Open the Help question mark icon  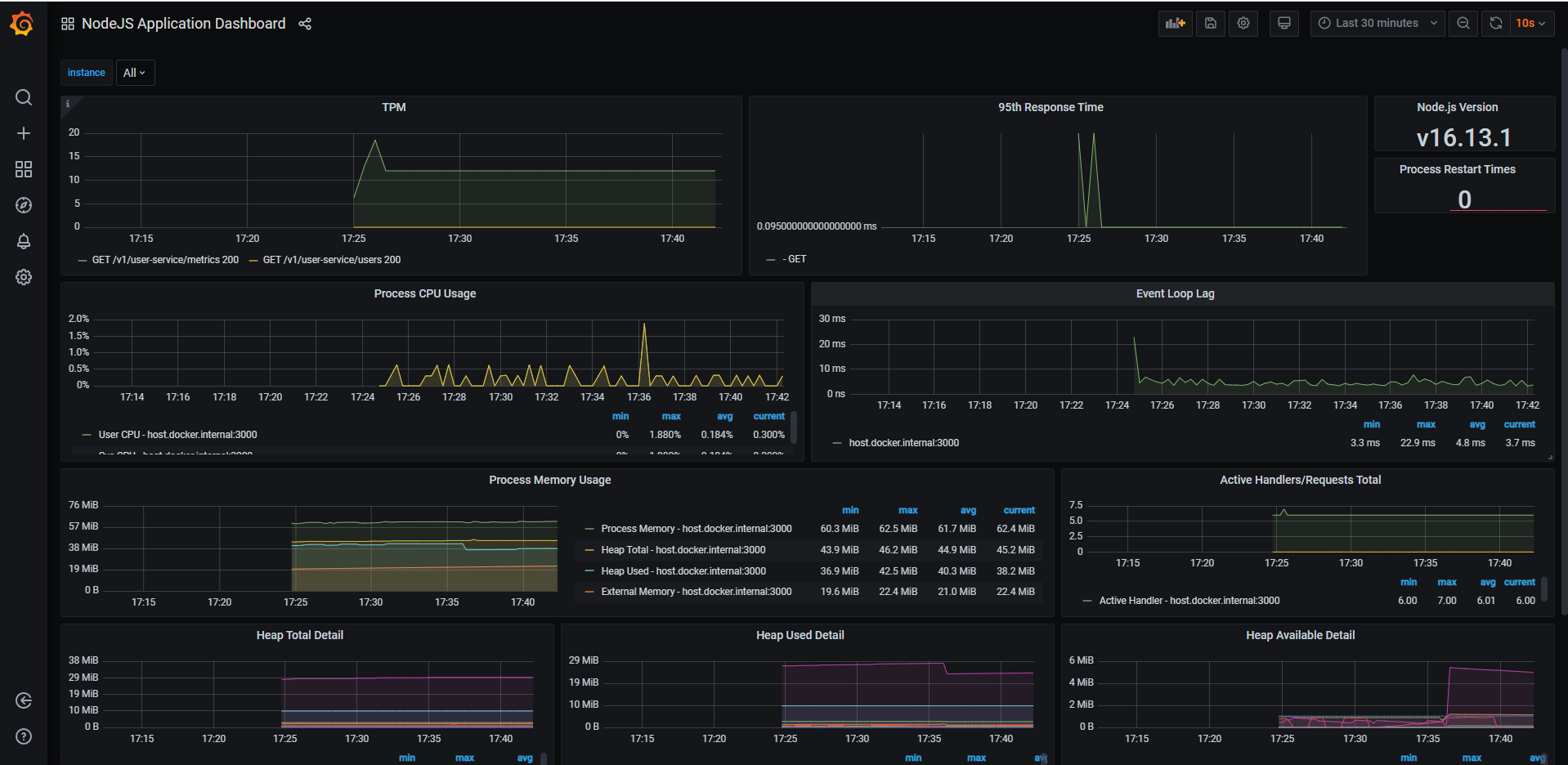(24, 736)
